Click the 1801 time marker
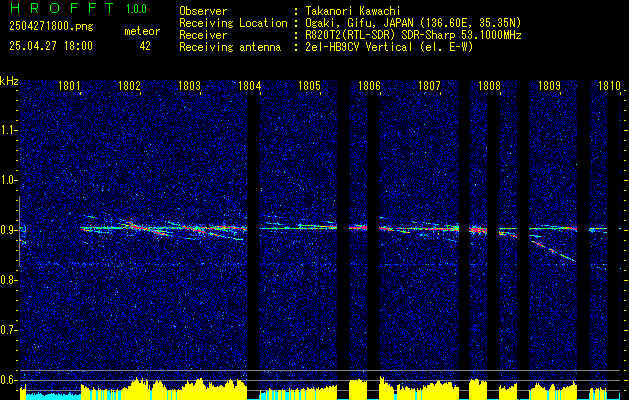 tap(69, 86)
